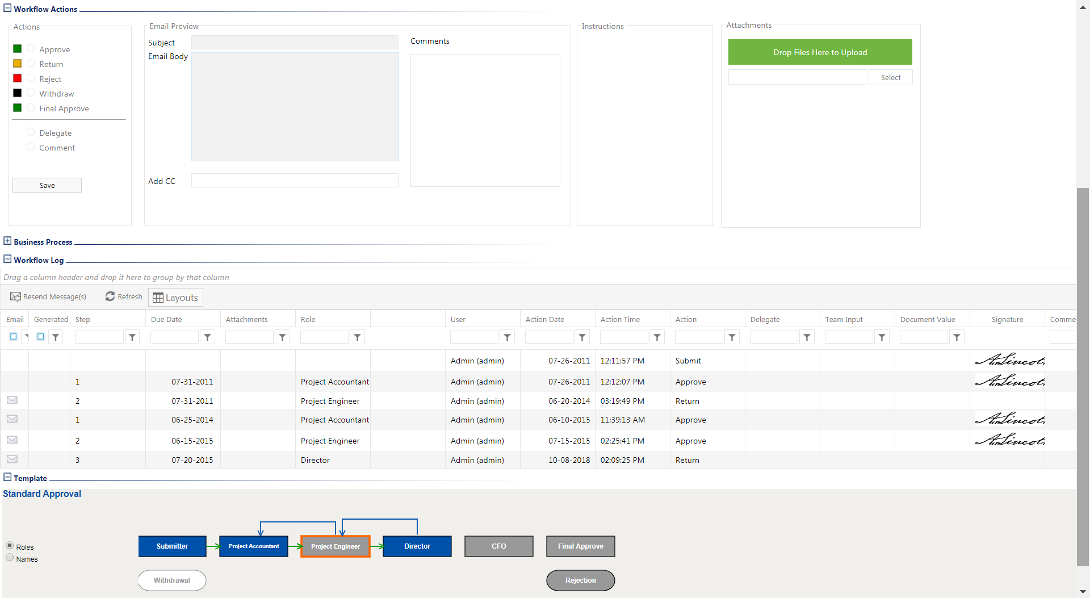Click the CFO workflow step
Screen dimensions: 1091x600
pyautogui.click(x=499, y=546)
